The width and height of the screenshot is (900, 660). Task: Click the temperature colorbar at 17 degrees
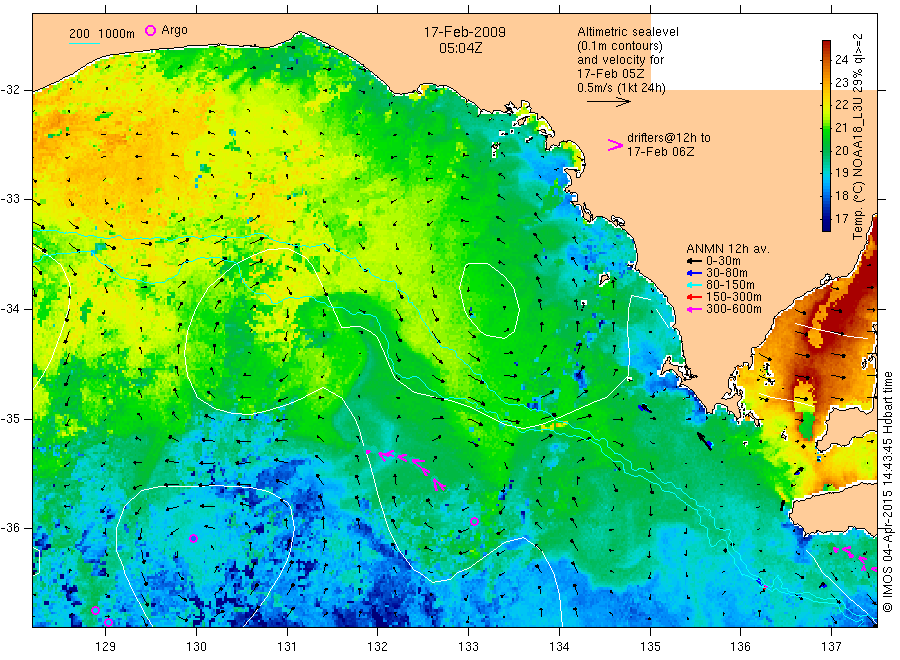tap(827, 219)
